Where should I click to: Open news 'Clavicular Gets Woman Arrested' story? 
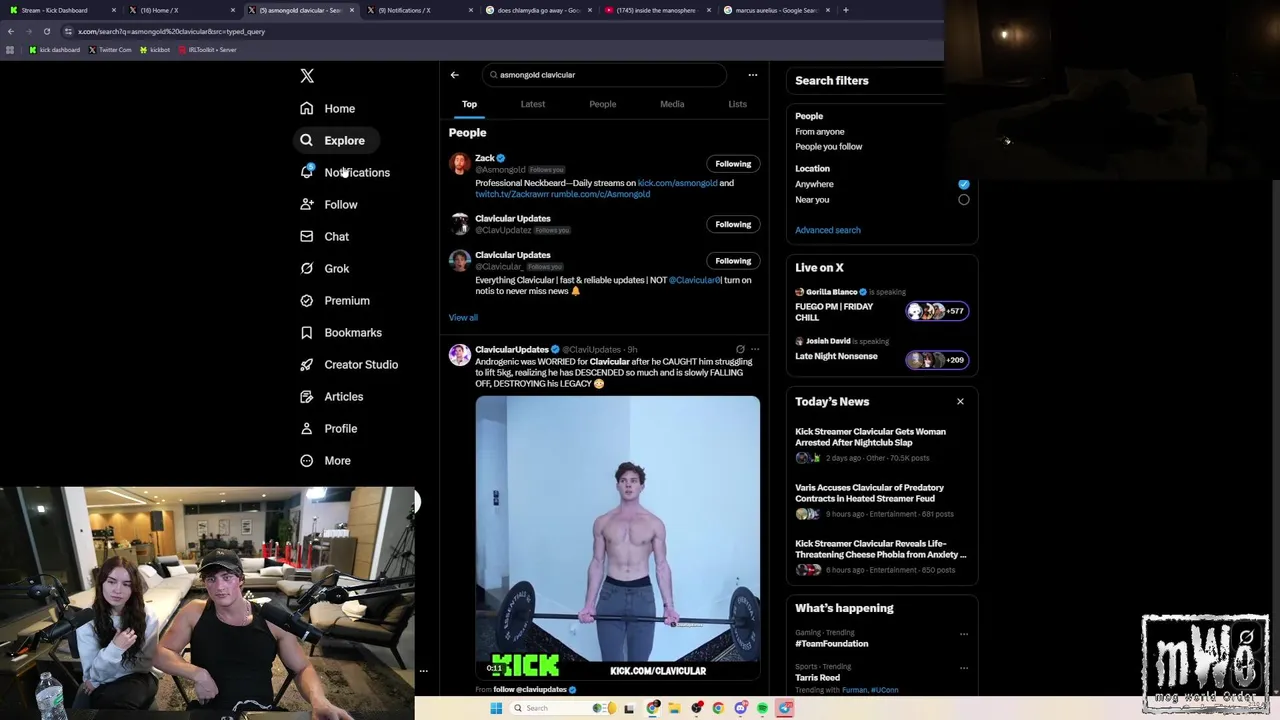tap(870, 437)
